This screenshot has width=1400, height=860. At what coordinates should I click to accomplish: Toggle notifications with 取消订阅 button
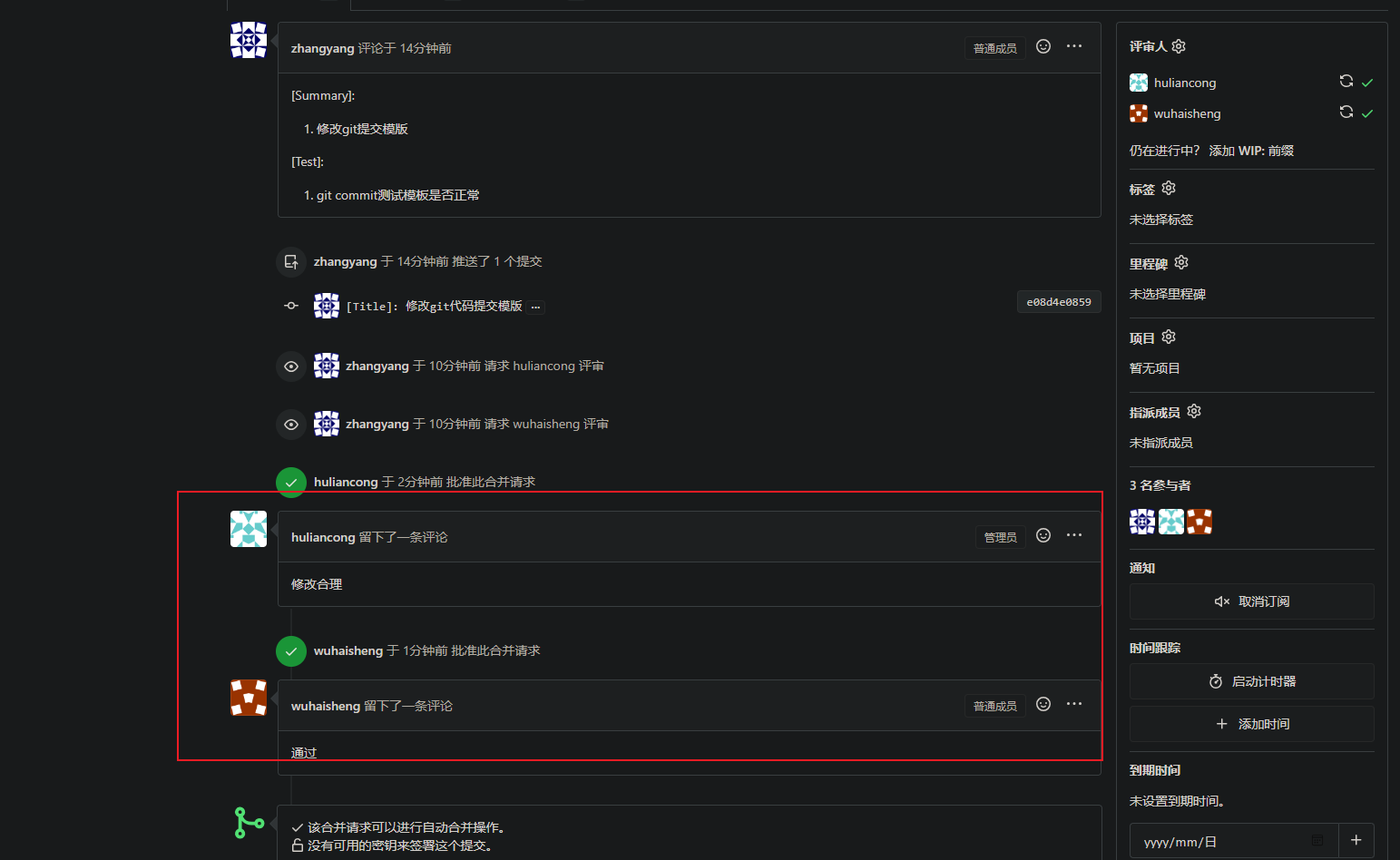1251,601
